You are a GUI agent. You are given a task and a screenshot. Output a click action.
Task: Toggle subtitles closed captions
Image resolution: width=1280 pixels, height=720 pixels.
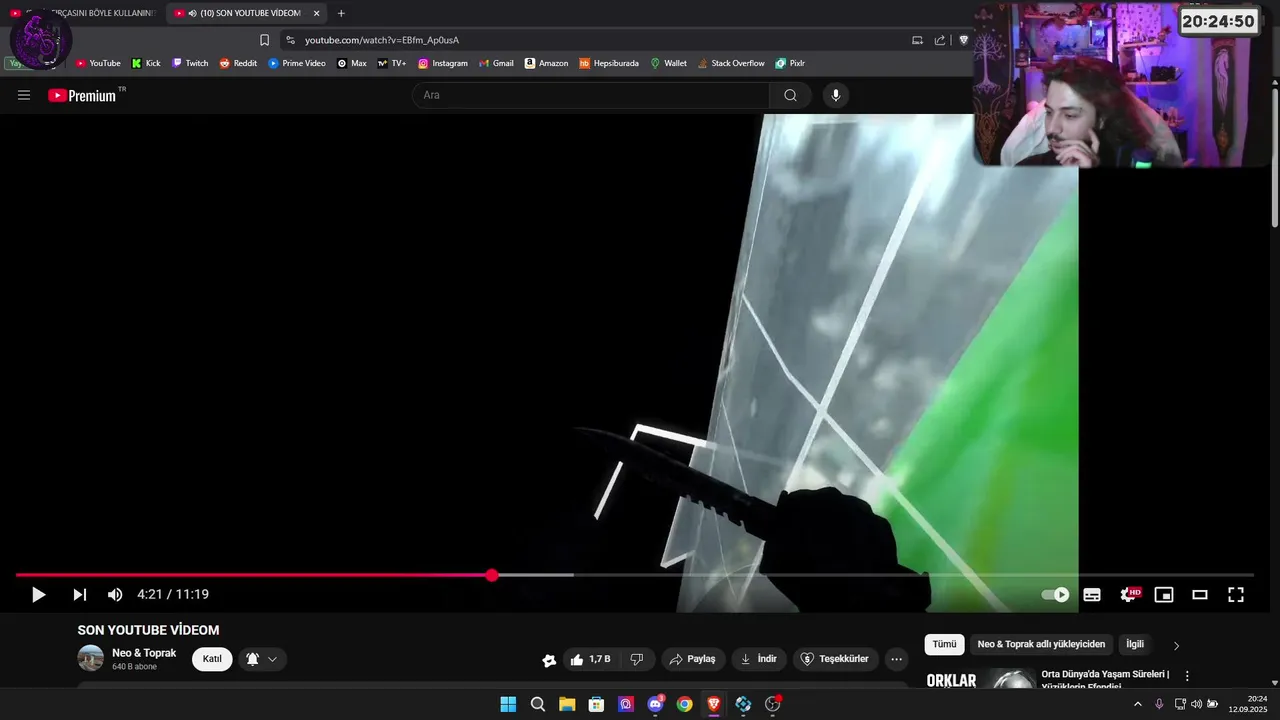point(1092,595)
